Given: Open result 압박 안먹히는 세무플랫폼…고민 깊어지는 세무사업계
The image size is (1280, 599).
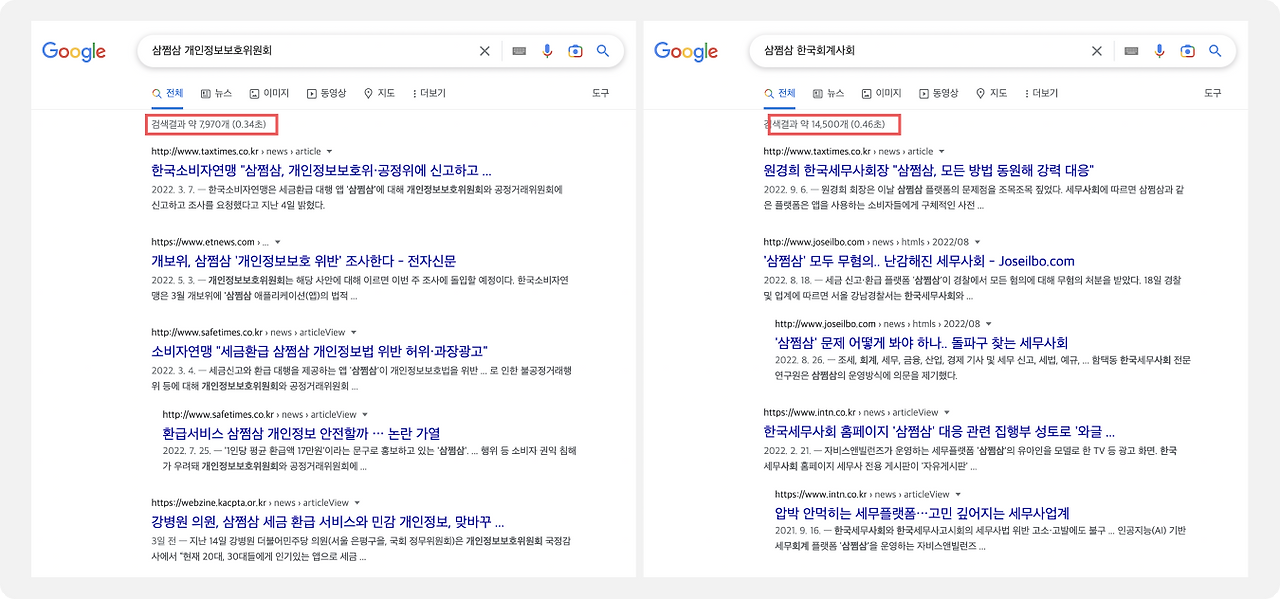Looking at the screenshot, I should (922, 514).
